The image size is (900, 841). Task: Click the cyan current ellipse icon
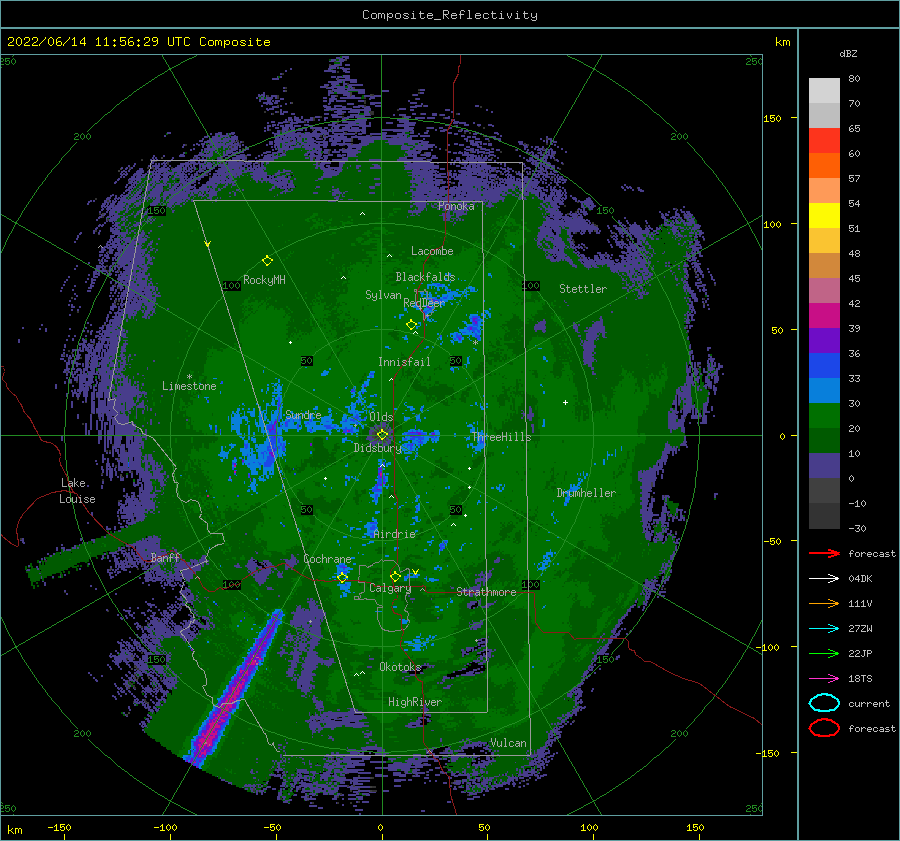tap(824, 703)
